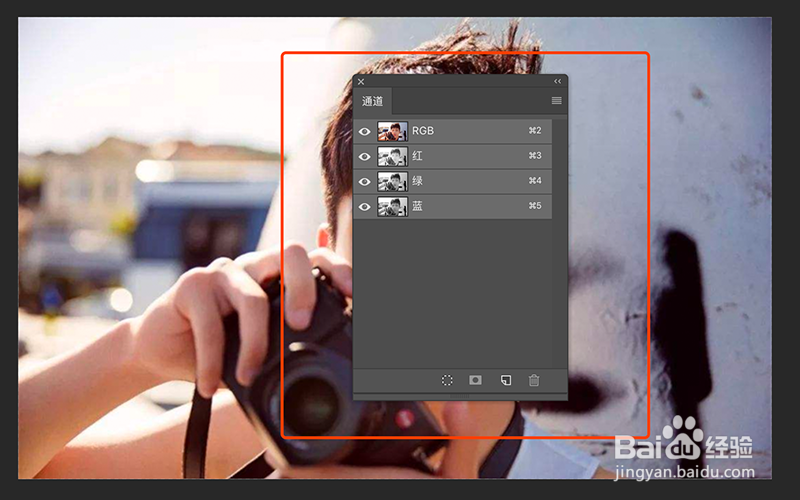Viewport: 800px width, 500px height.
Task: Click the 红 channel thumbnail
Action: click(x=392, y=156)
